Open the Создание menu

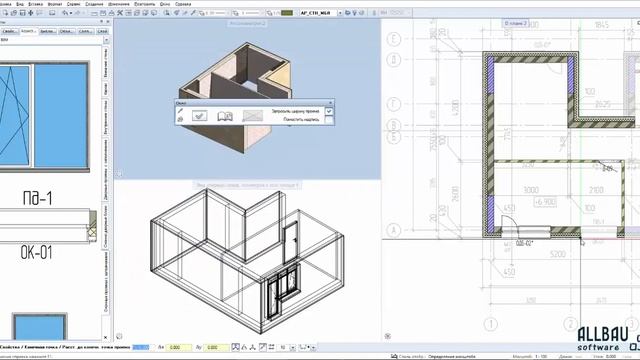click(x=94, y=4)
